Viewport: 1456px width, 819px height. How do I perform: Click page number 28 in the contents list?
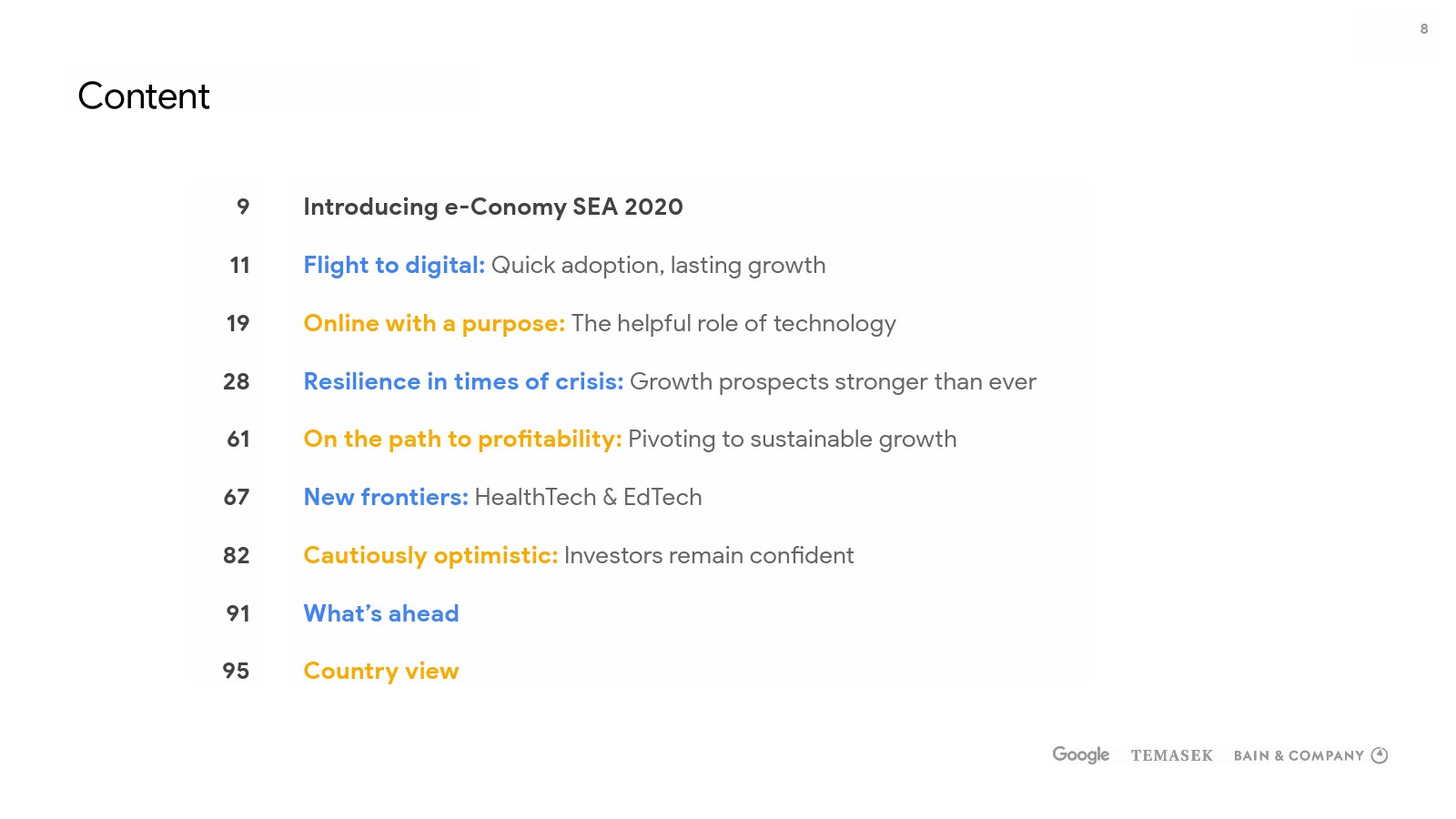[237, 381]
